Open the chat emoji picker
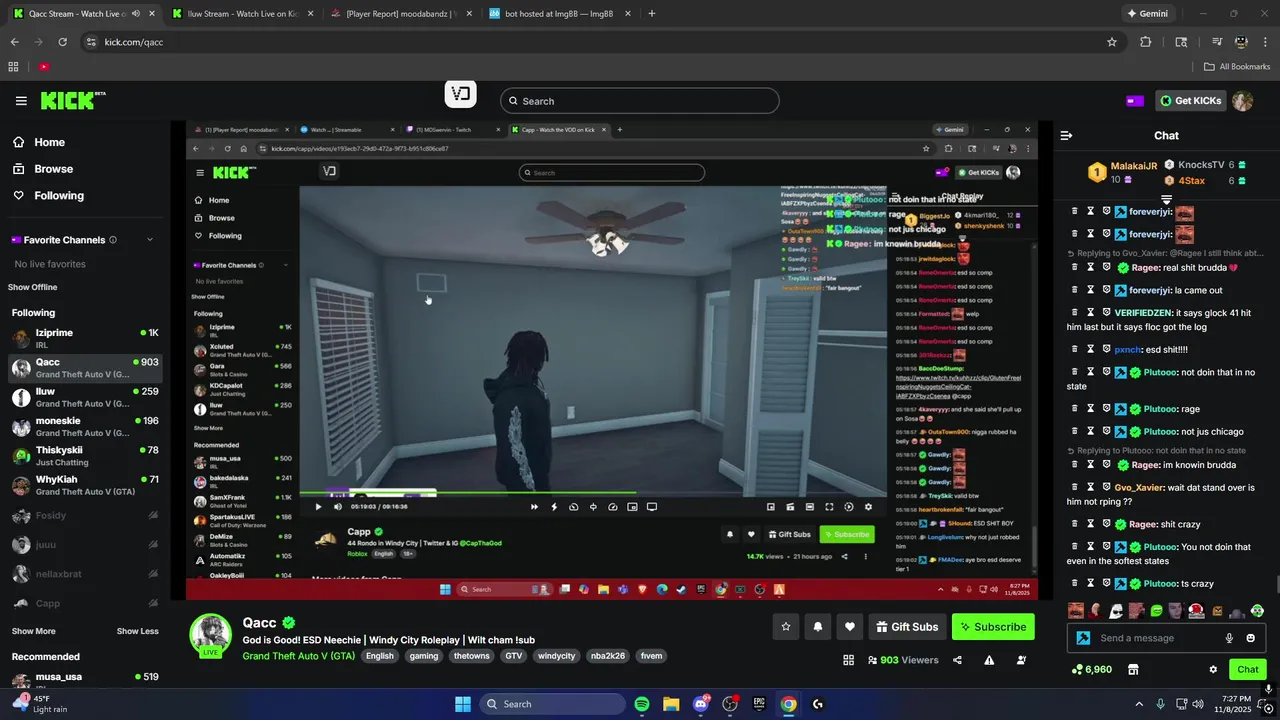The height and width of the screenshot is (720, 1280). click(1250, 638)
